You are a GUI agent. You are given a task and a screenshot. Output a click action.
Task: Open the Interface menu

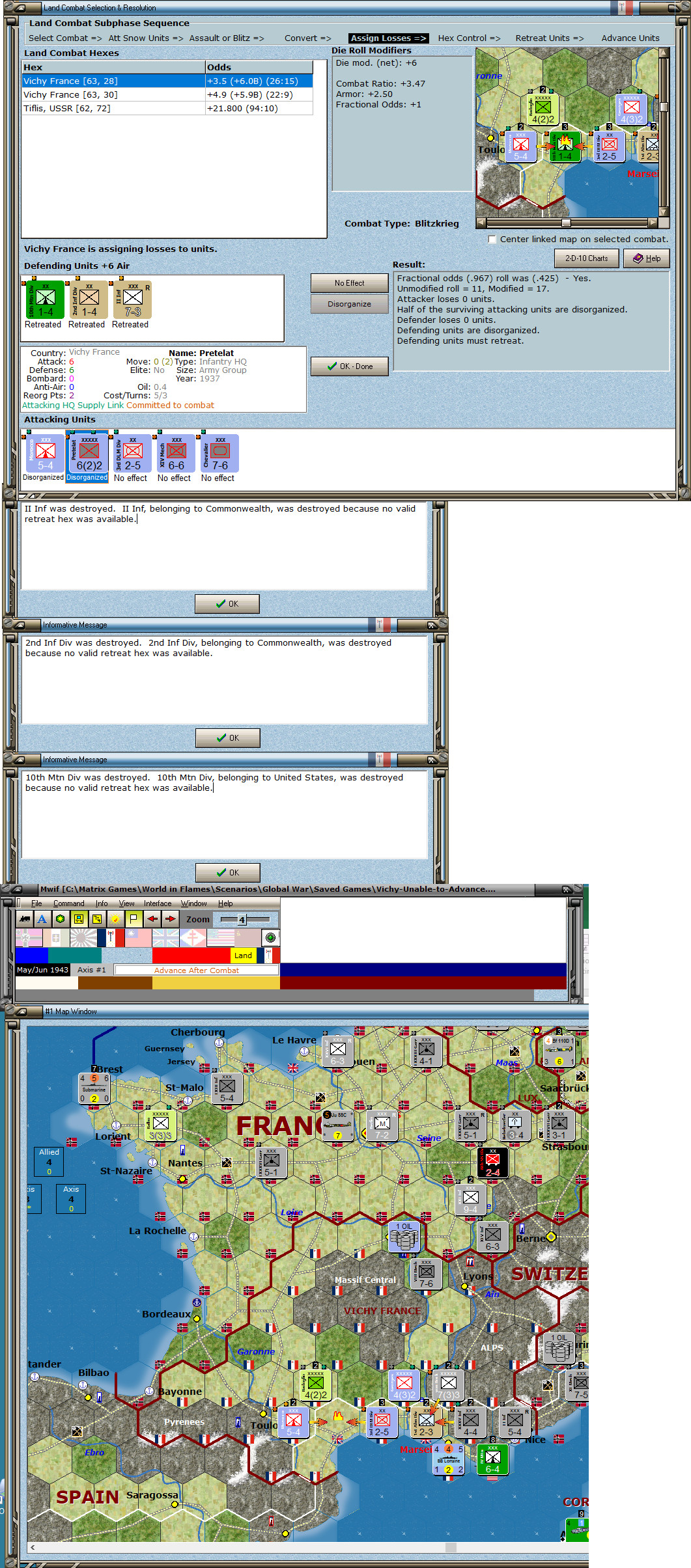coord(158,903)
